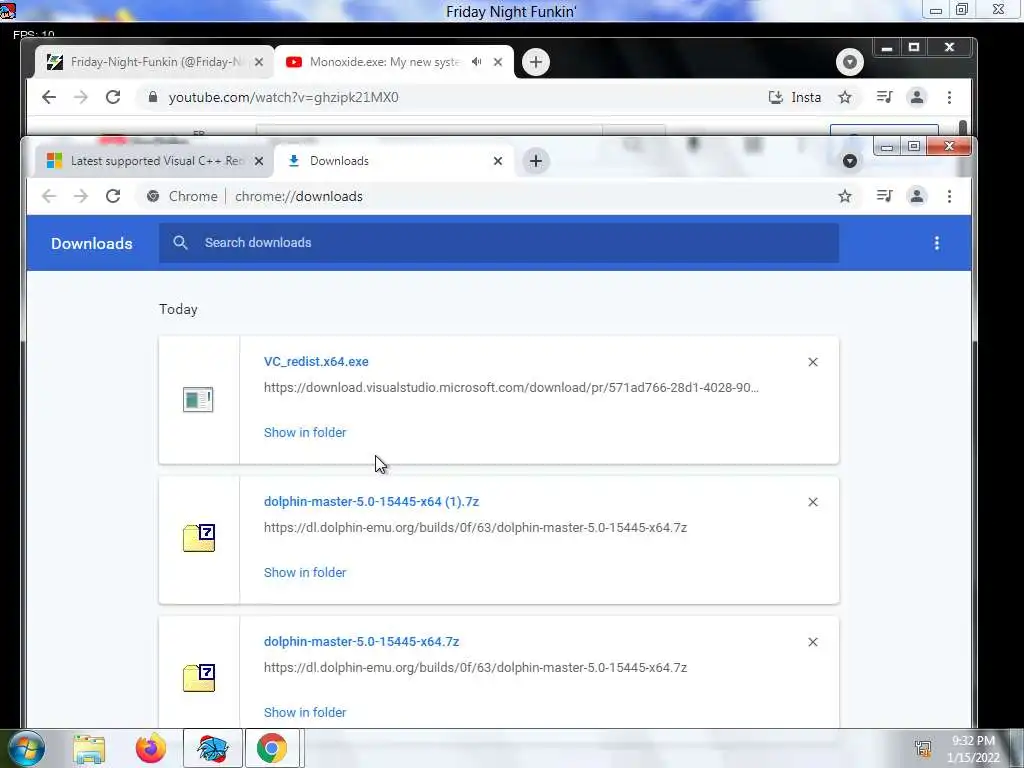Remove VC_redist.x64.exe from the list
The image size is (1024, 768).
(812, 362)
